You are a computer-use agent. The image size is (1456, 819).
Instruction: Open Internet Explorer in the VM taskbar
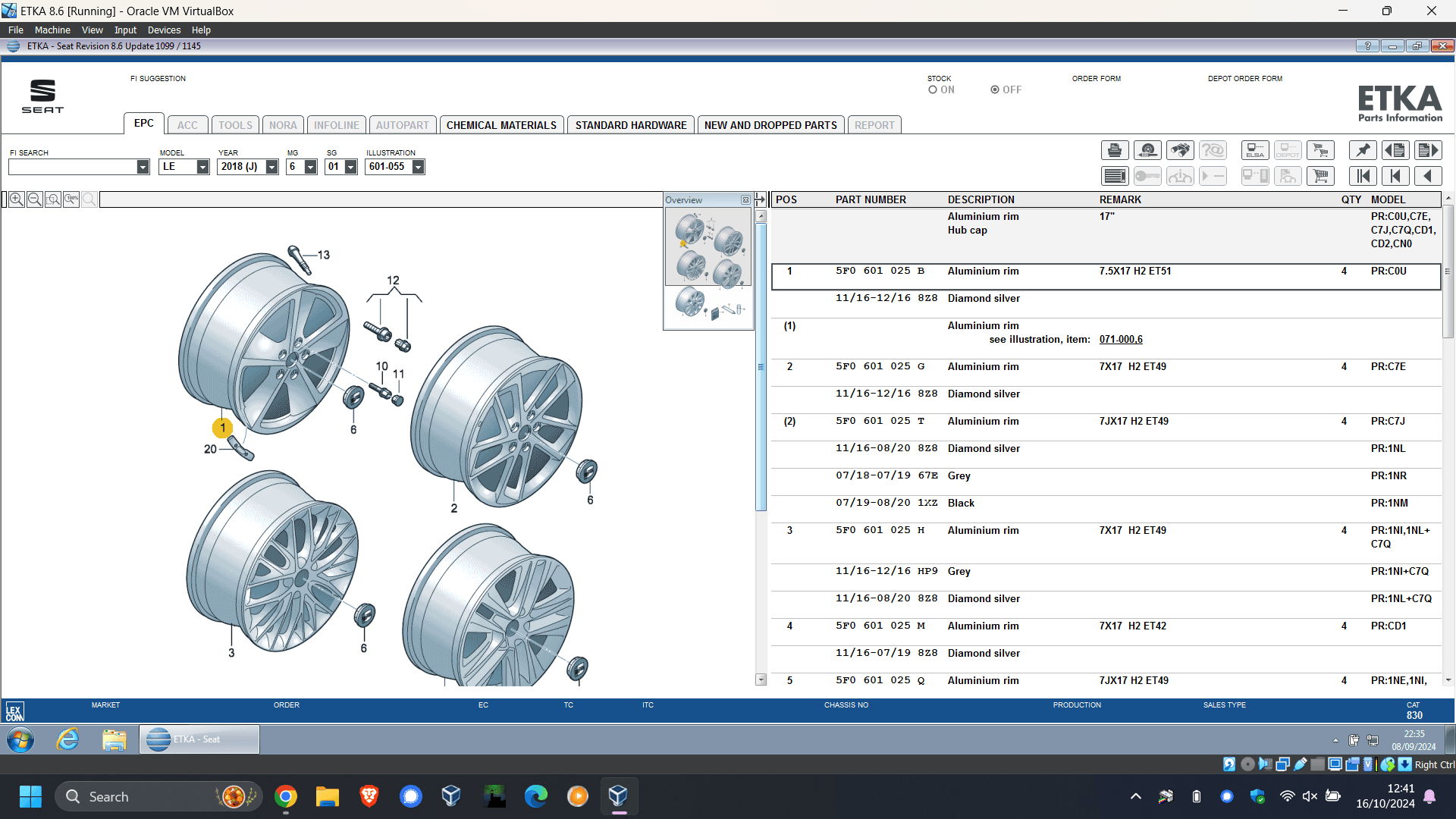[67, 739]
